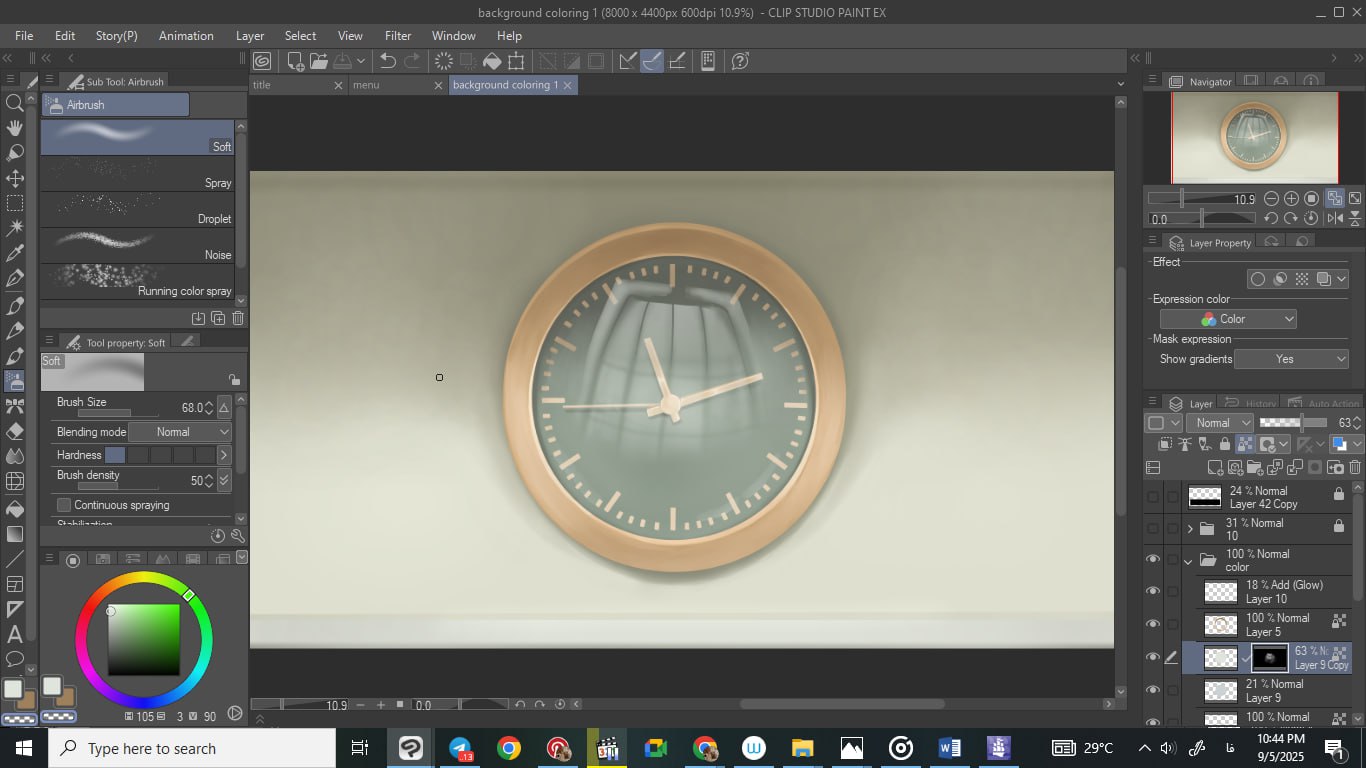Click the Fill bucket icon in command bar
The width and height of the screenshot is (1366, 768).
492,61
